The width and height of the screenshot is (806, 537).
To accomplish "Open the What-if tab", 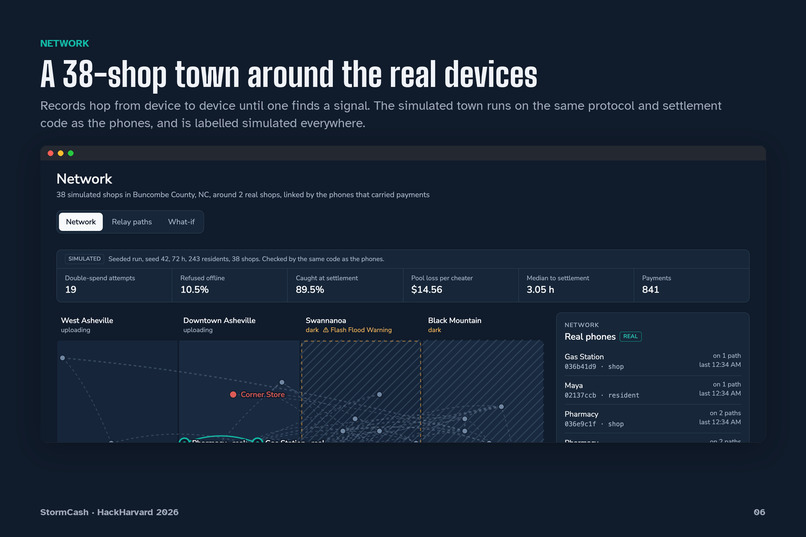I will point(181,222).
